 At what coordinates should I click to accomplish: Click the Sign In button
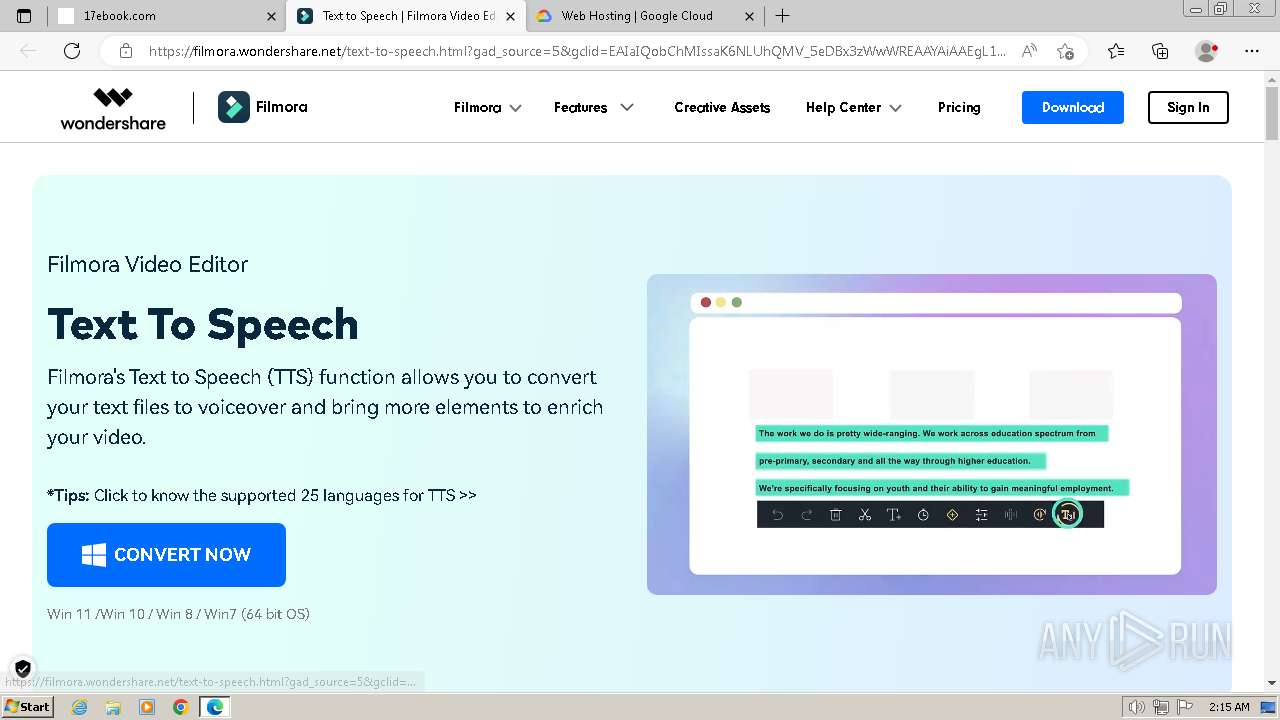[x=1188, y=107]
